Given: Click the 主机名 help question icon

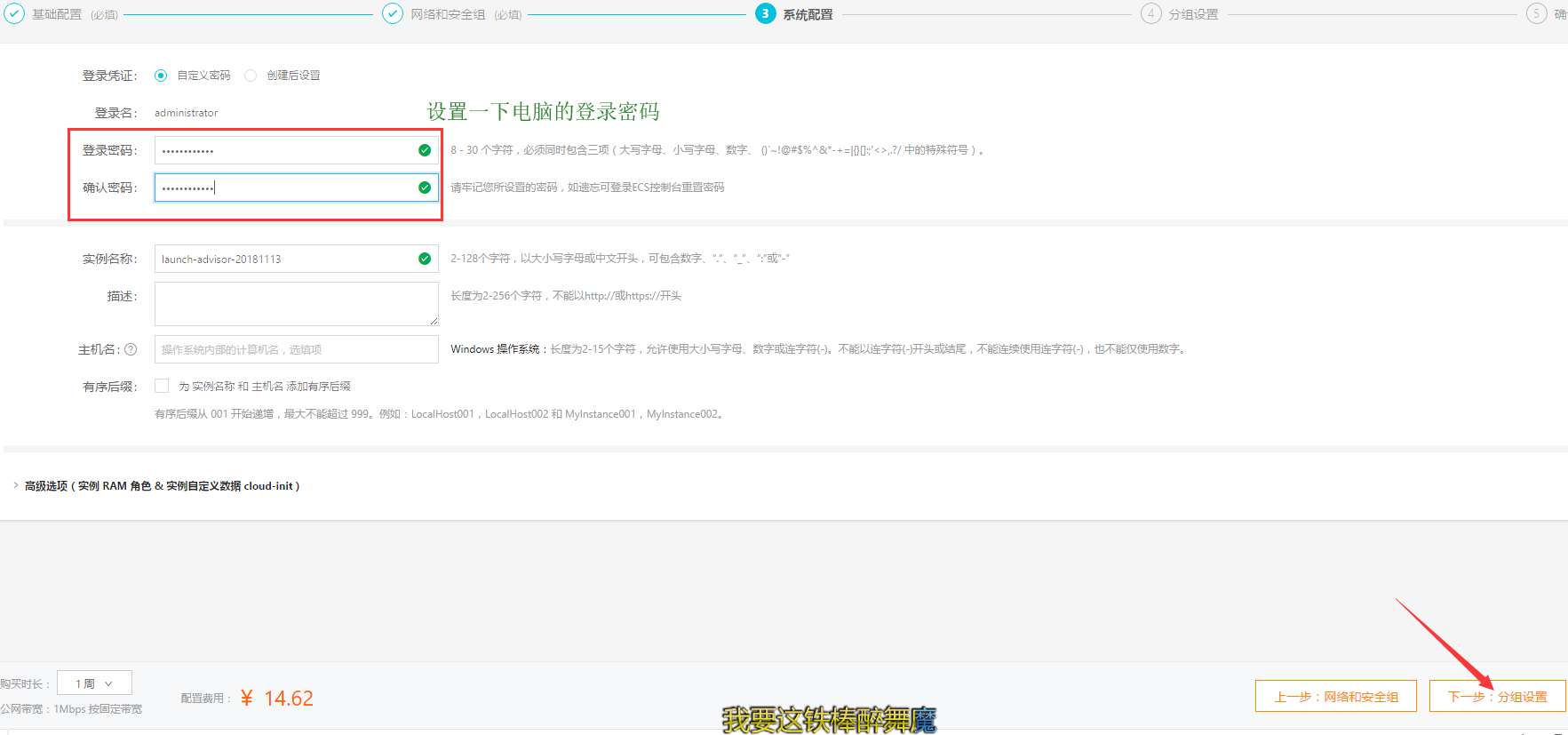Looking at the screenshot, I should point(131,349).
